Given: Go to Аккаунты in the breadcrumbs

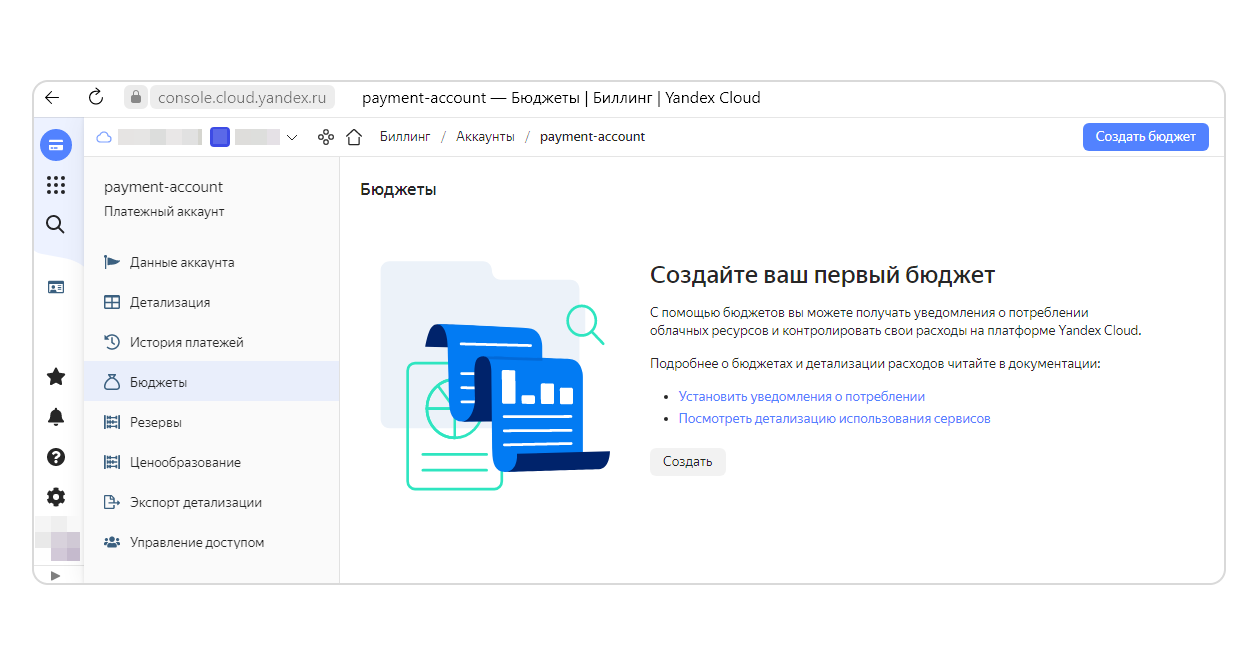Looking at the screenshot, I should click(x=485, y=137).
